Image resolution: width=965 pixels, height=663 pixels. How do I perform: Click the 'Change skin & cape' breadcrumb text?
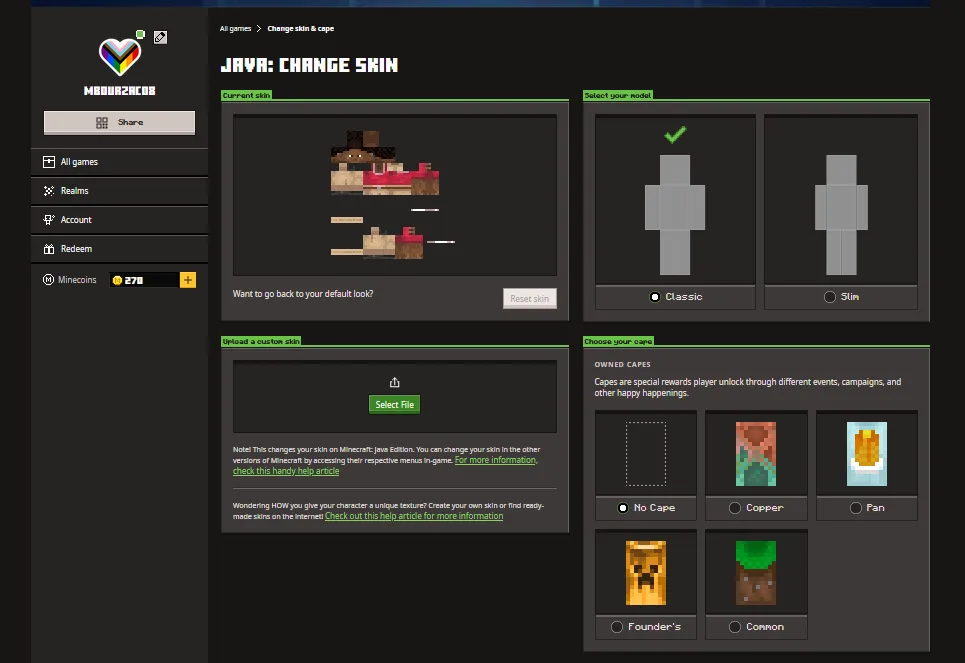tap(301, 28)
